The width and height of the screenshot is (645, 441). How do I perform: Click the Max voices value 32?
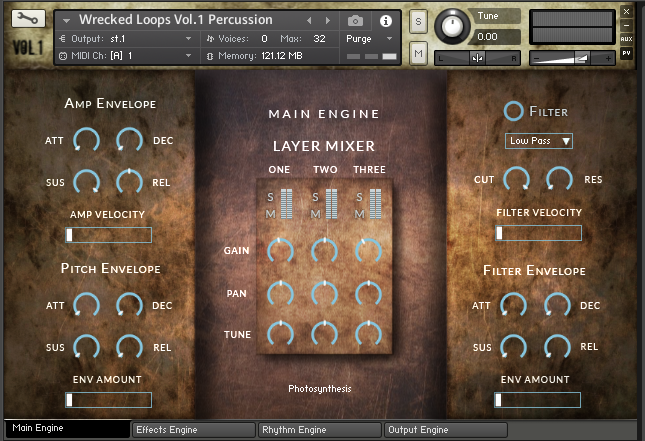point(319,39)
